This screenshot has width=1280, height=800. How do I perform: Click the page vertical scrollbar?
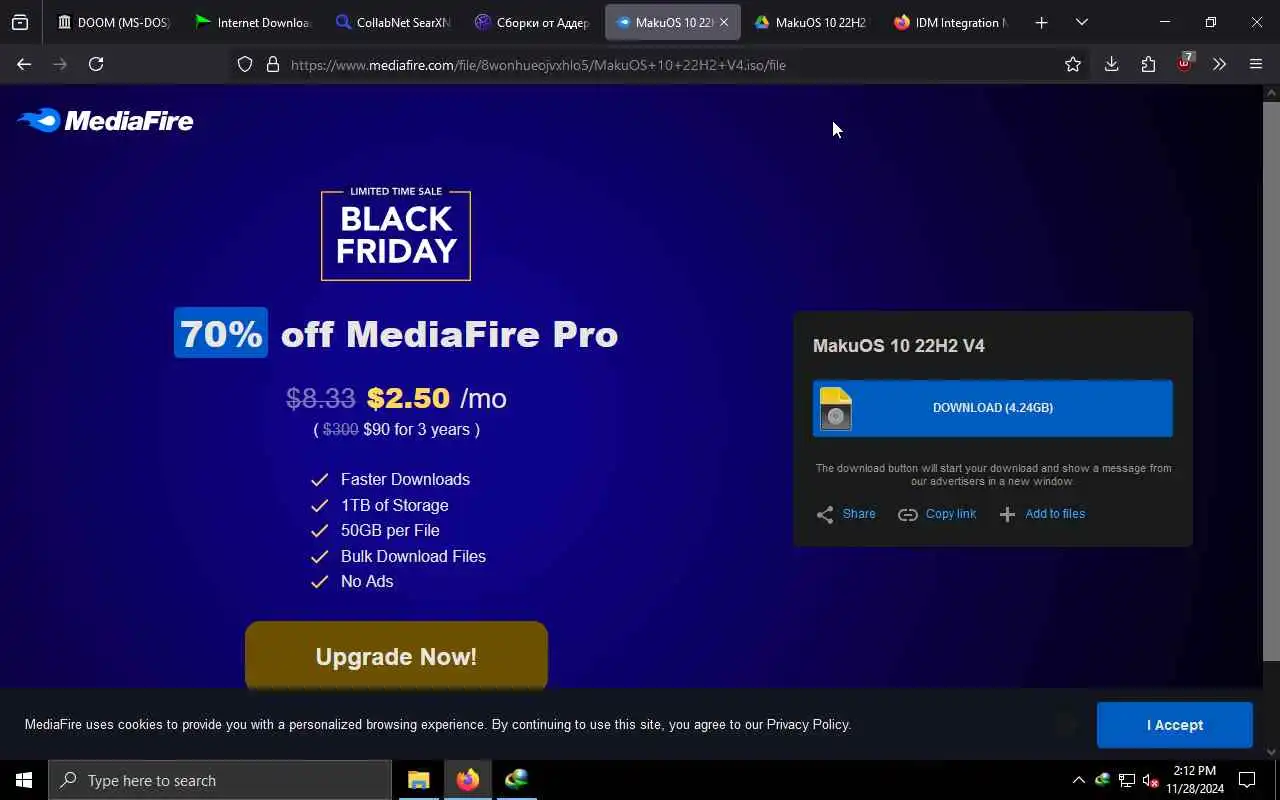click(x=1271, y=380)
